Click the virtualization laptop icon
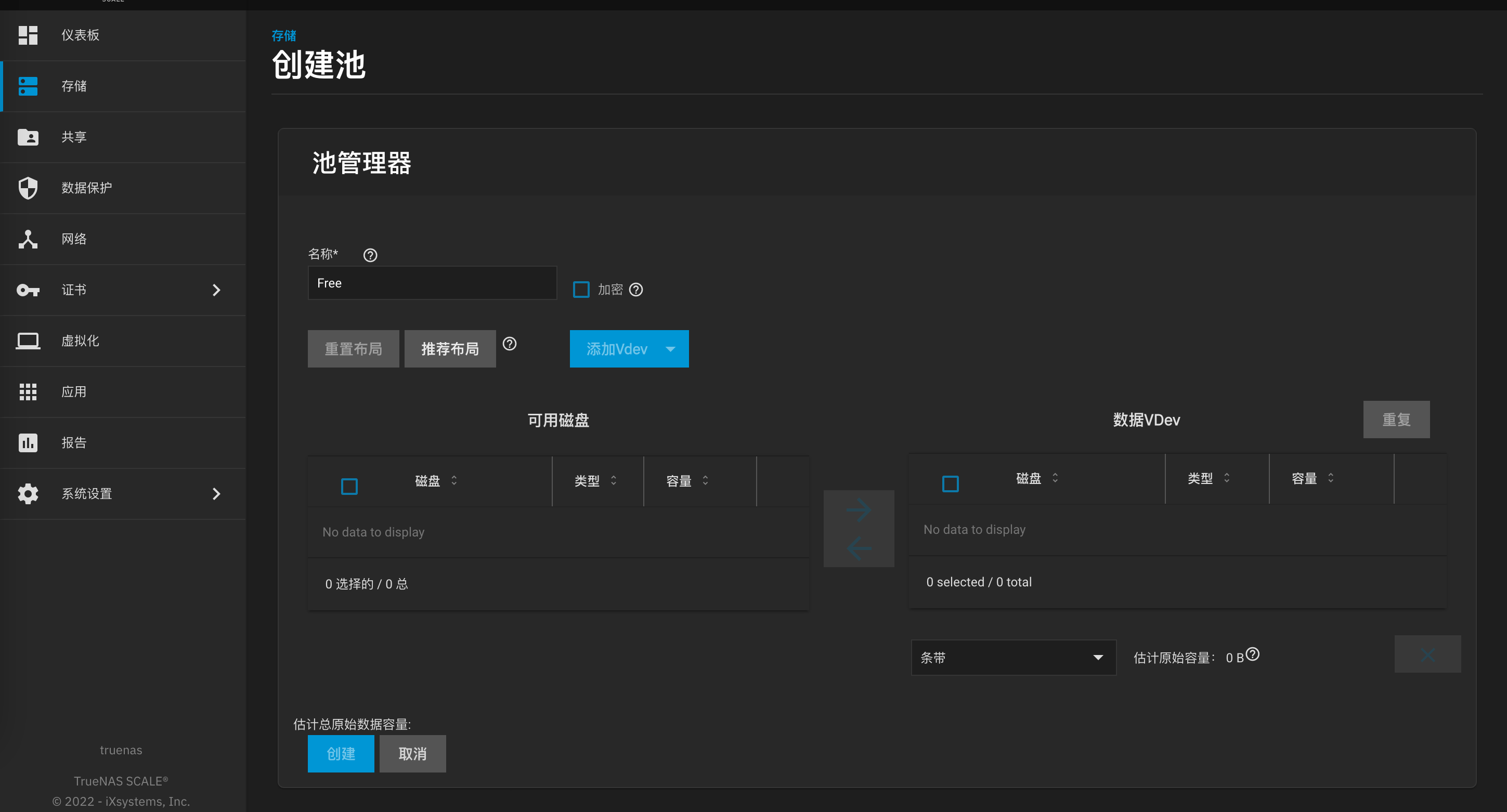The height and width of the screenshot is (812, 1507). click(x=28, y=340)
